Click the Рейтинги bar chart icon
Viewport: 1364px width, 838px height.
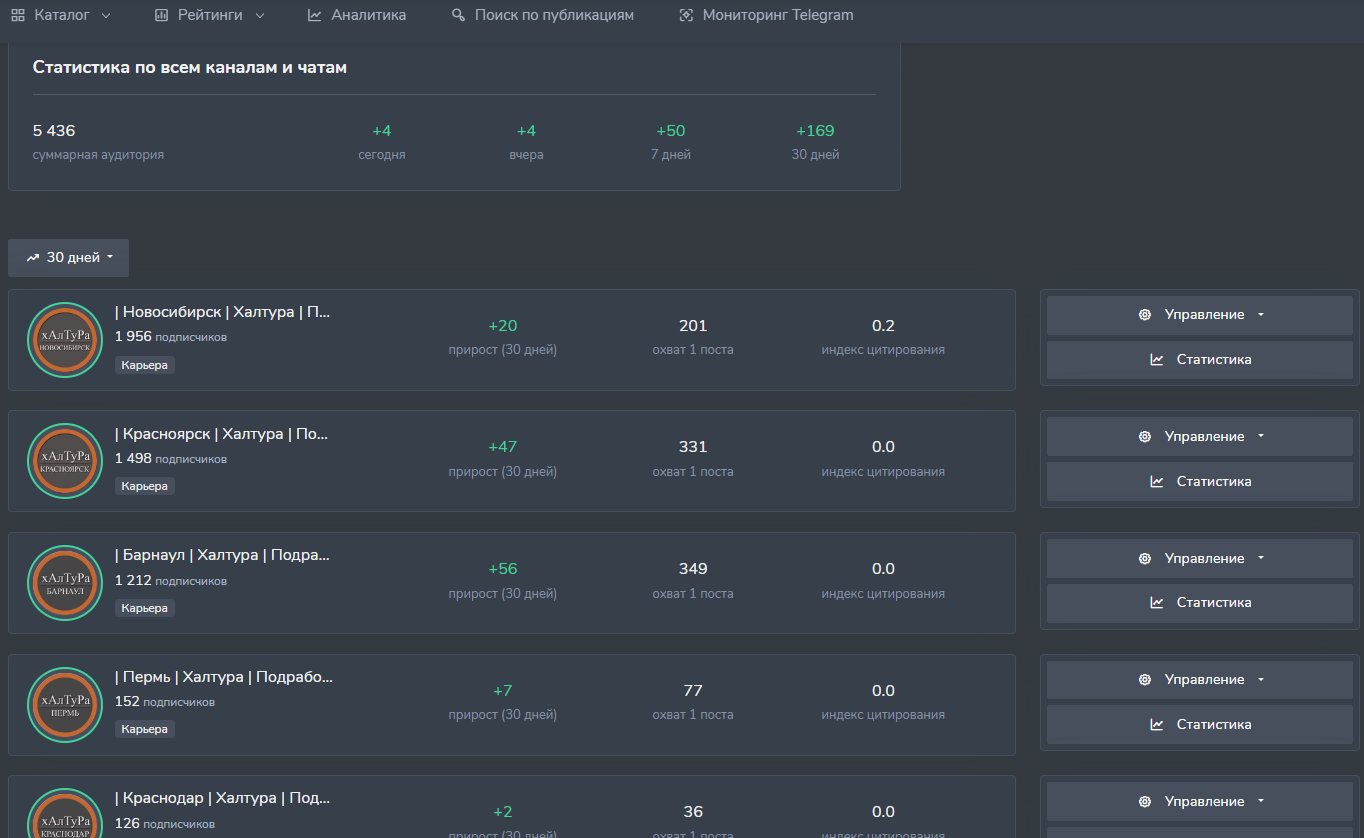point(162,16)
